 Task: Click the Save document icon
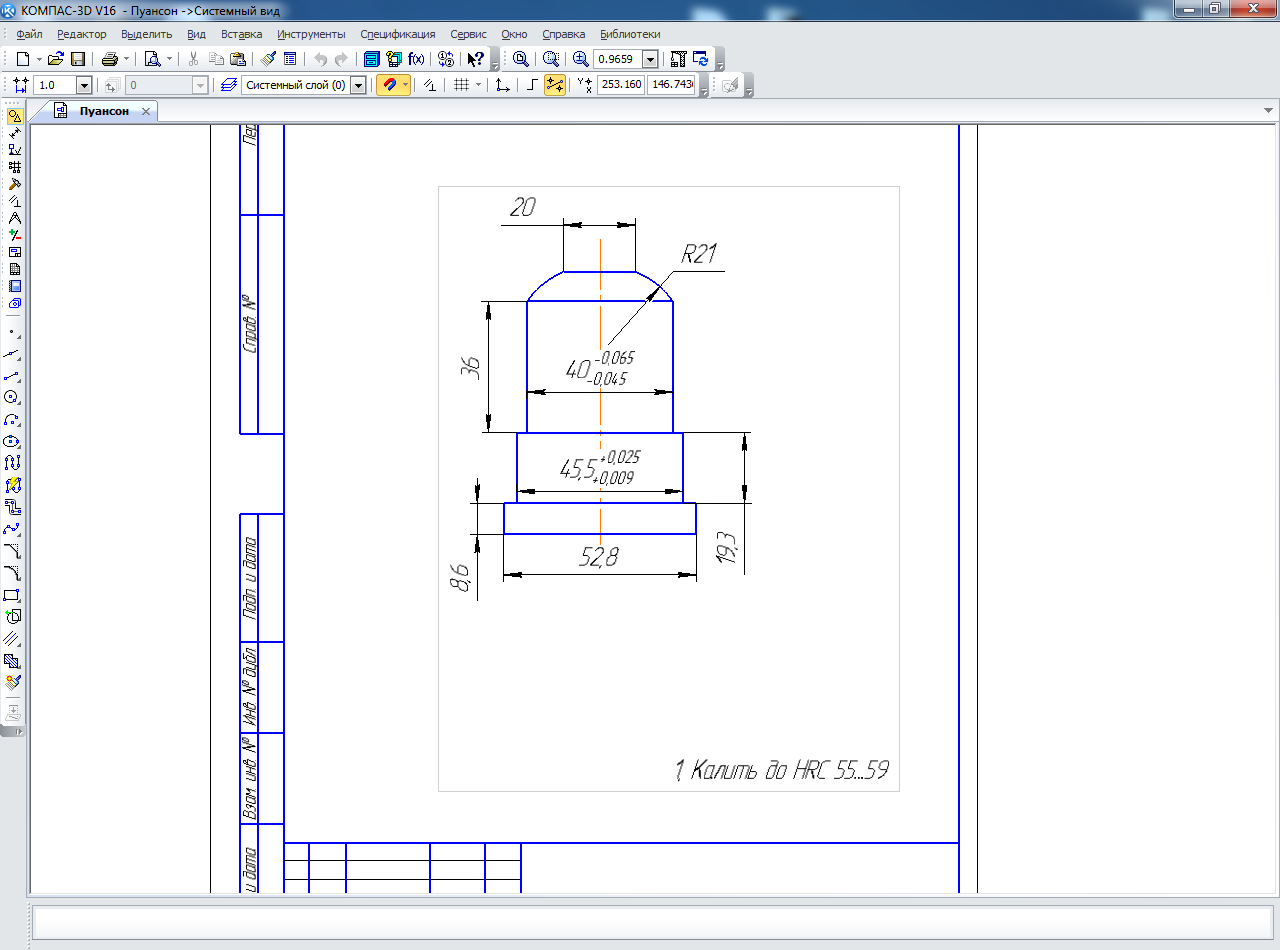point(77,59)
